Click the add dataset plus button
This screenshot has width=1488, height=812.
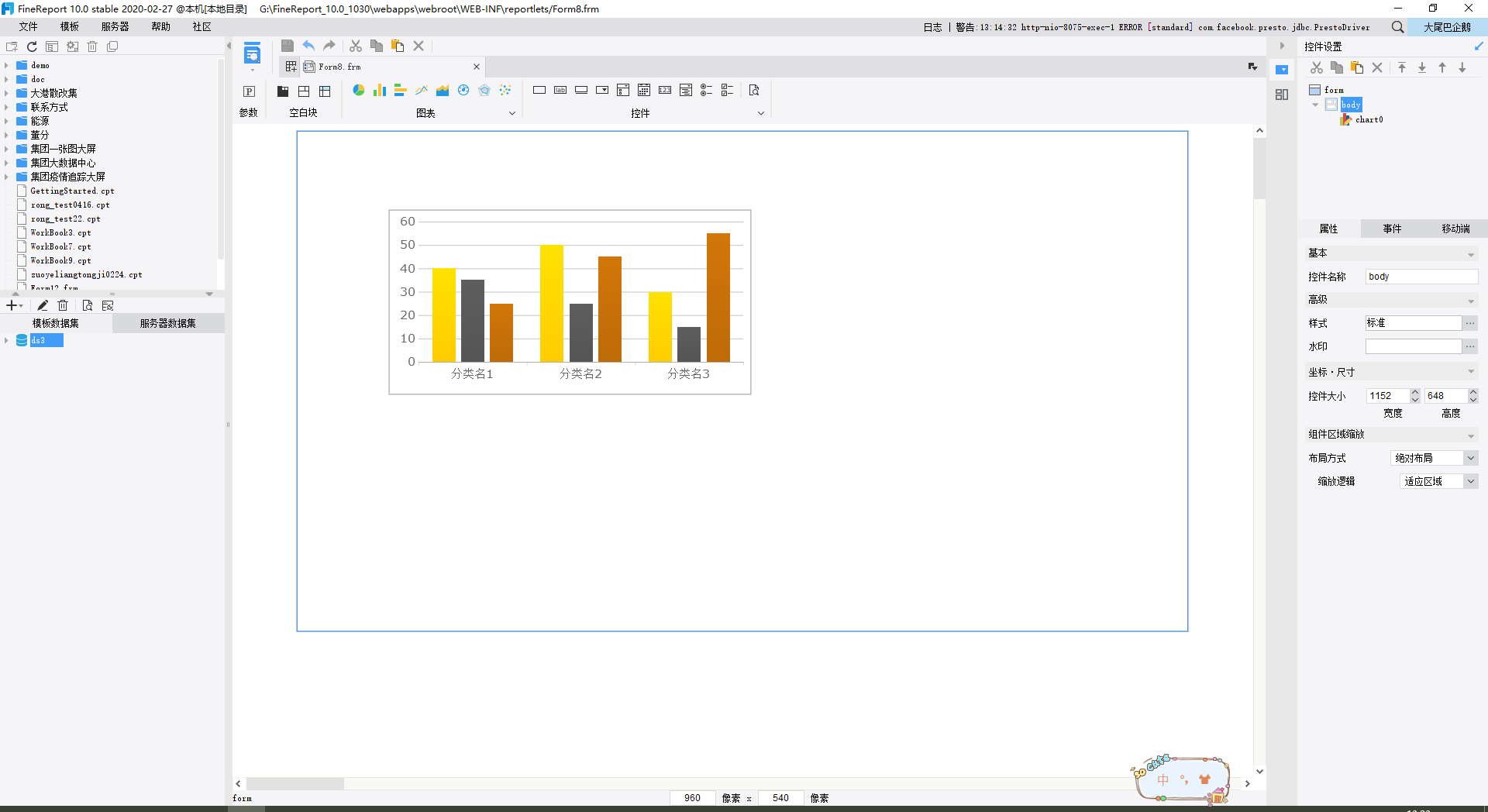(12, 305)
